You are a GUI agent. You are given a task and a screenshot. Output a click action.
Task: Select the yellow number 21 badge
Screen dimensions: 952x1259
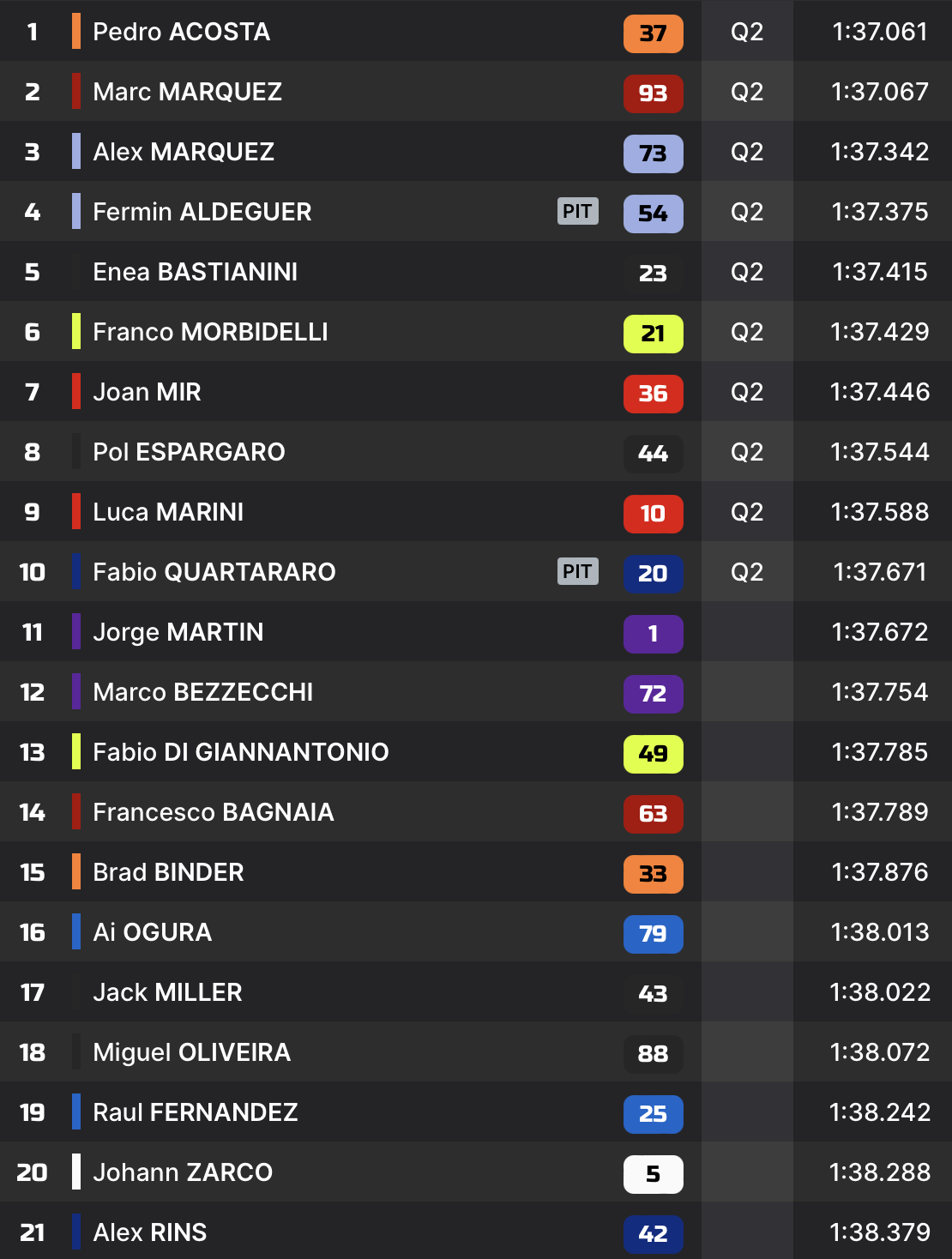(653, 334)
